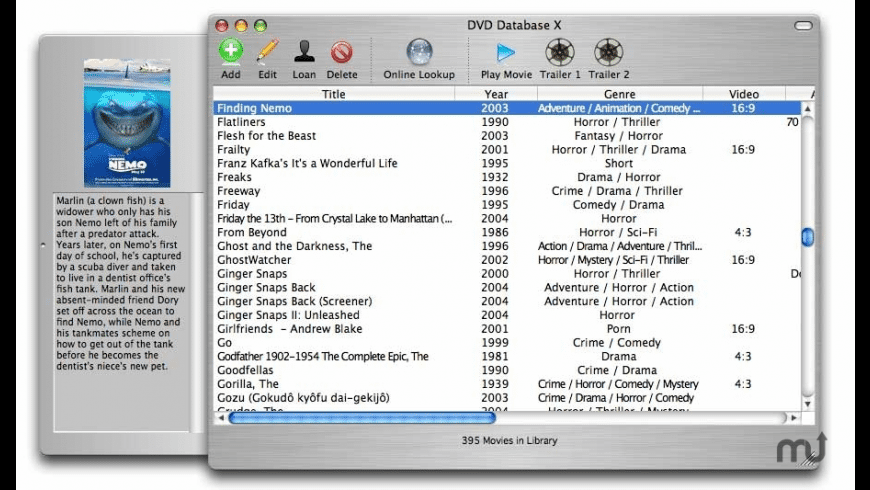Select the Friday movie row
Viewport: 870px width, 490px height.
pyautogui.click(x=507, y=205)
